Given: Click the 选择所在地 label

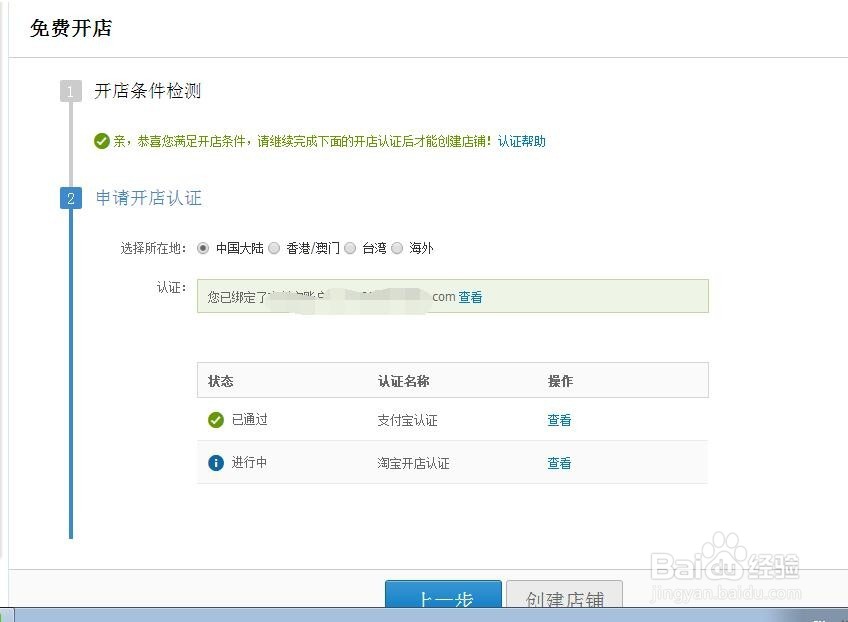Looking at the screenshot, I should click(153, 248).
